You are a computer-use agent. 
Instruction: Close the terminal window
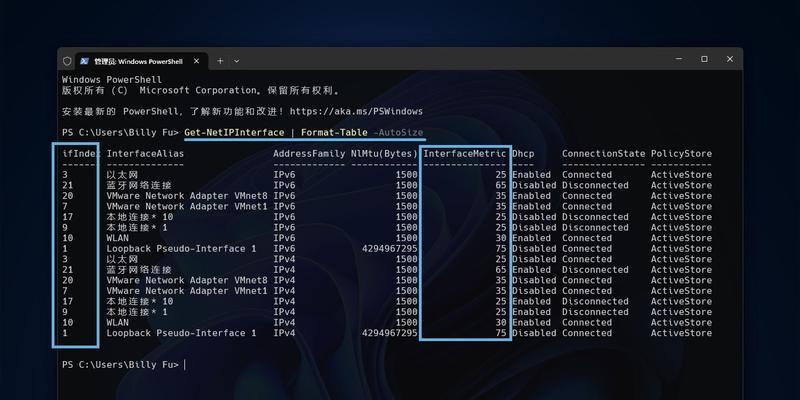[x=730, y=59]
